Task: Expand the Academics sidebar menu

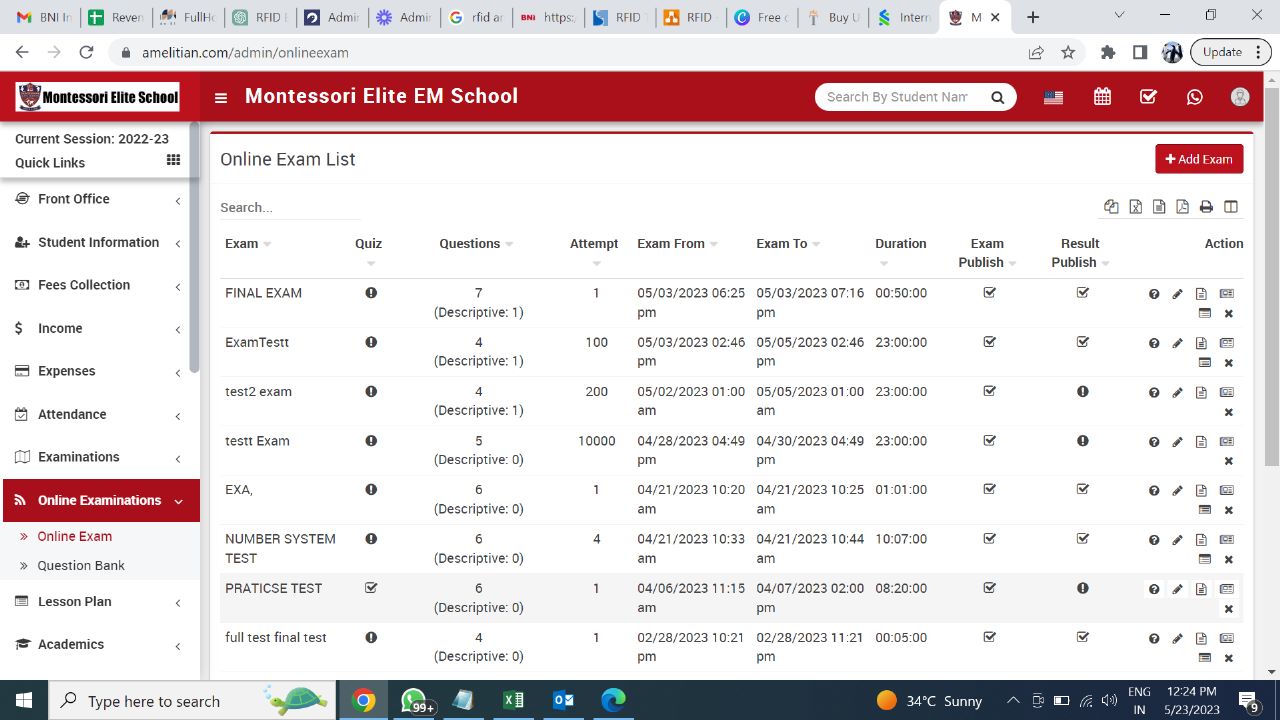Action: click(100, 645)
